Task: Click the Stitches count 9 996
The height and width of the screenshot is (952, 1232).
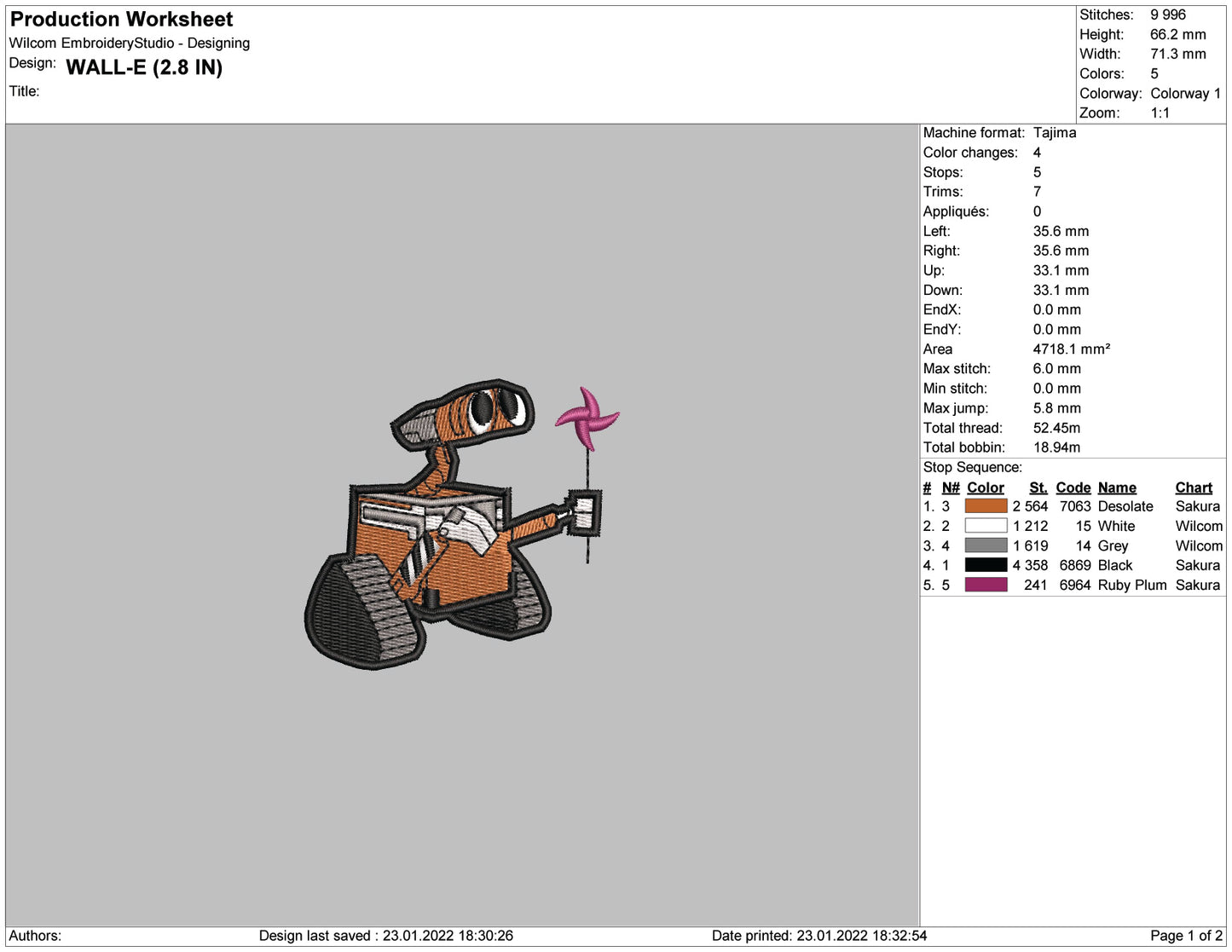Action: 1167,14
